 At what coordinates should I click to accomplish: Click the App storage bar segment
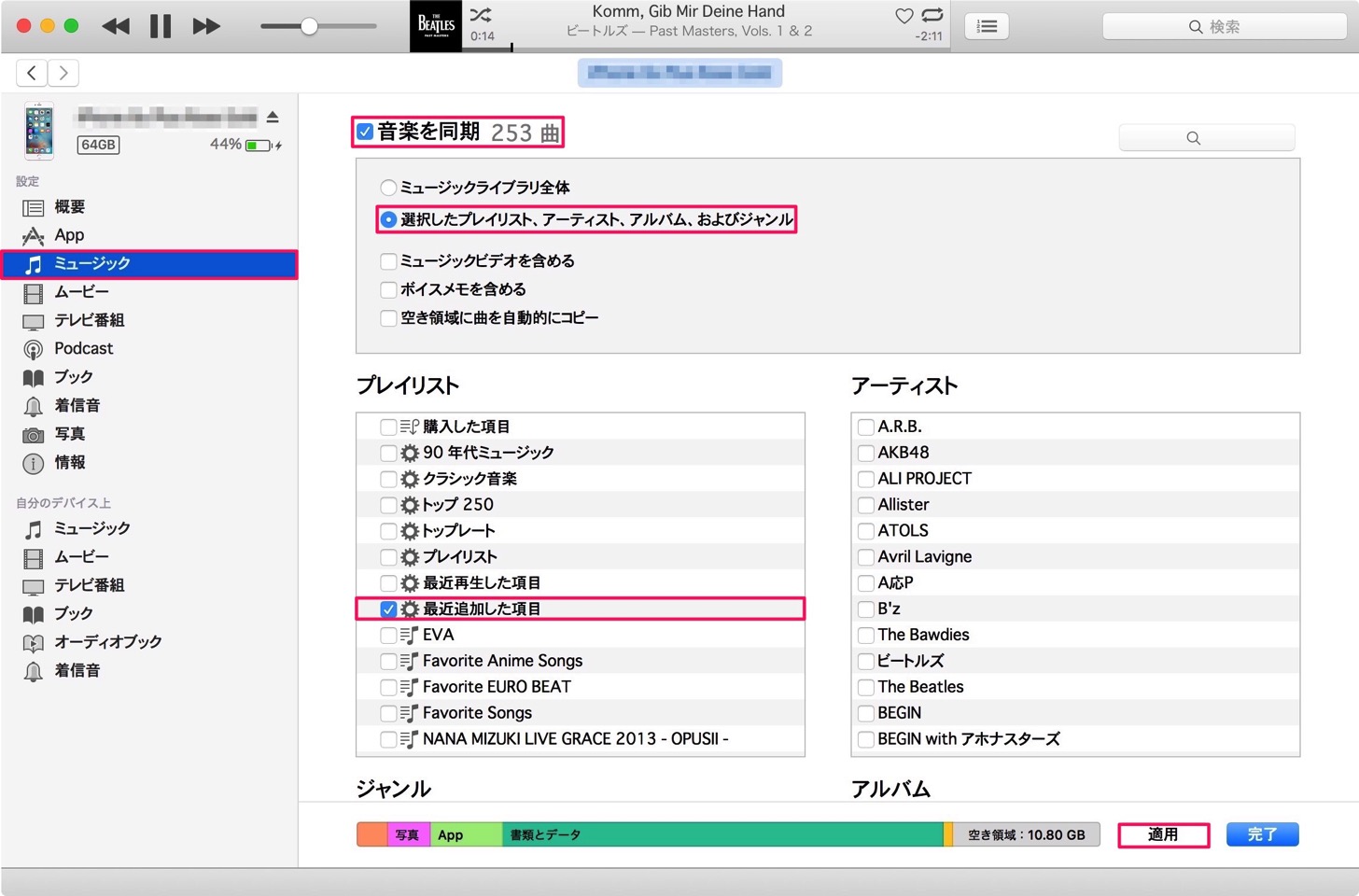click(466, 834)
